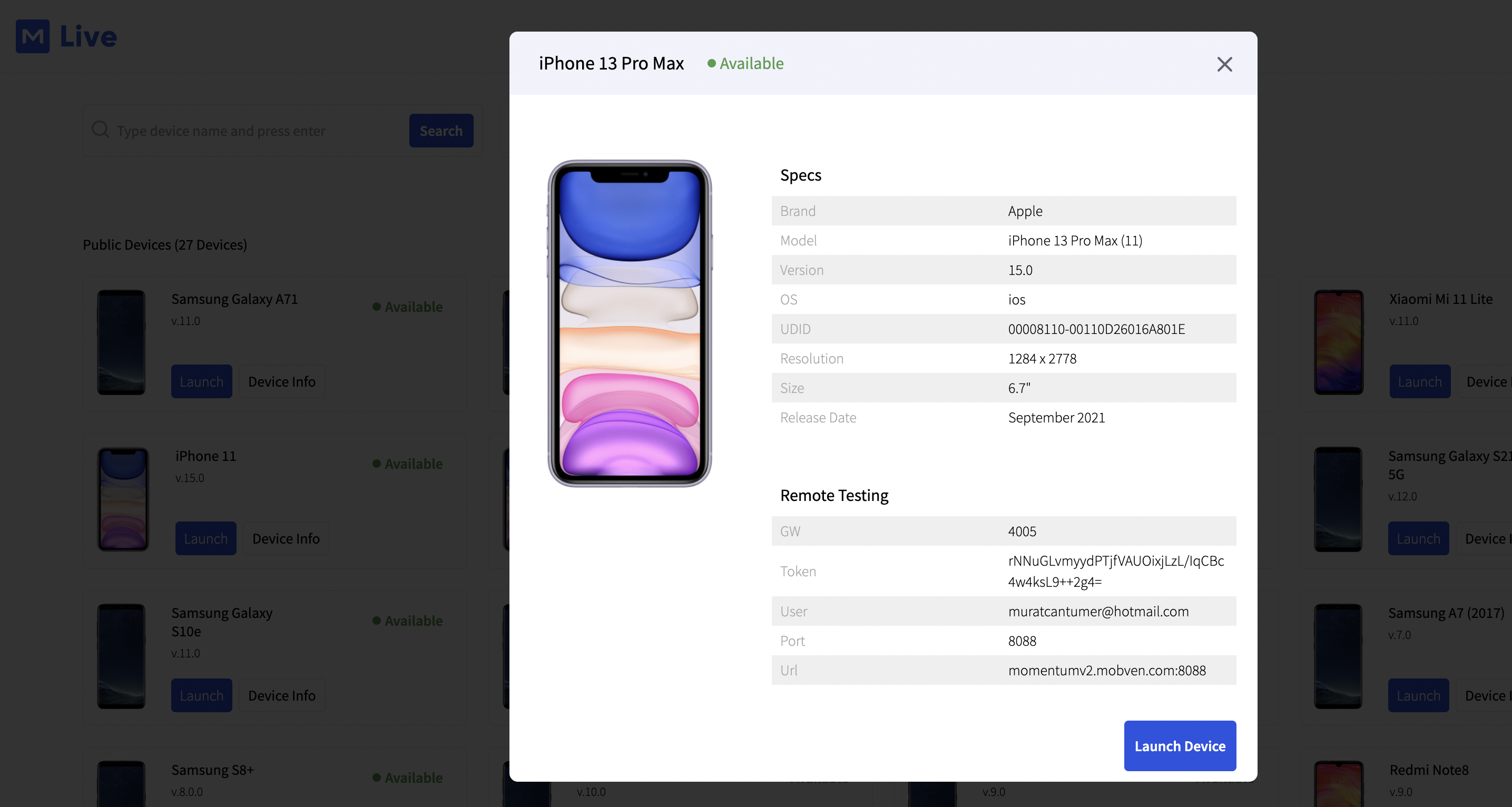This screenshot has height=807, width=1512.
Task: Click the Samsung A7 (2017) thumbnail
Action: coord(1338,656)
